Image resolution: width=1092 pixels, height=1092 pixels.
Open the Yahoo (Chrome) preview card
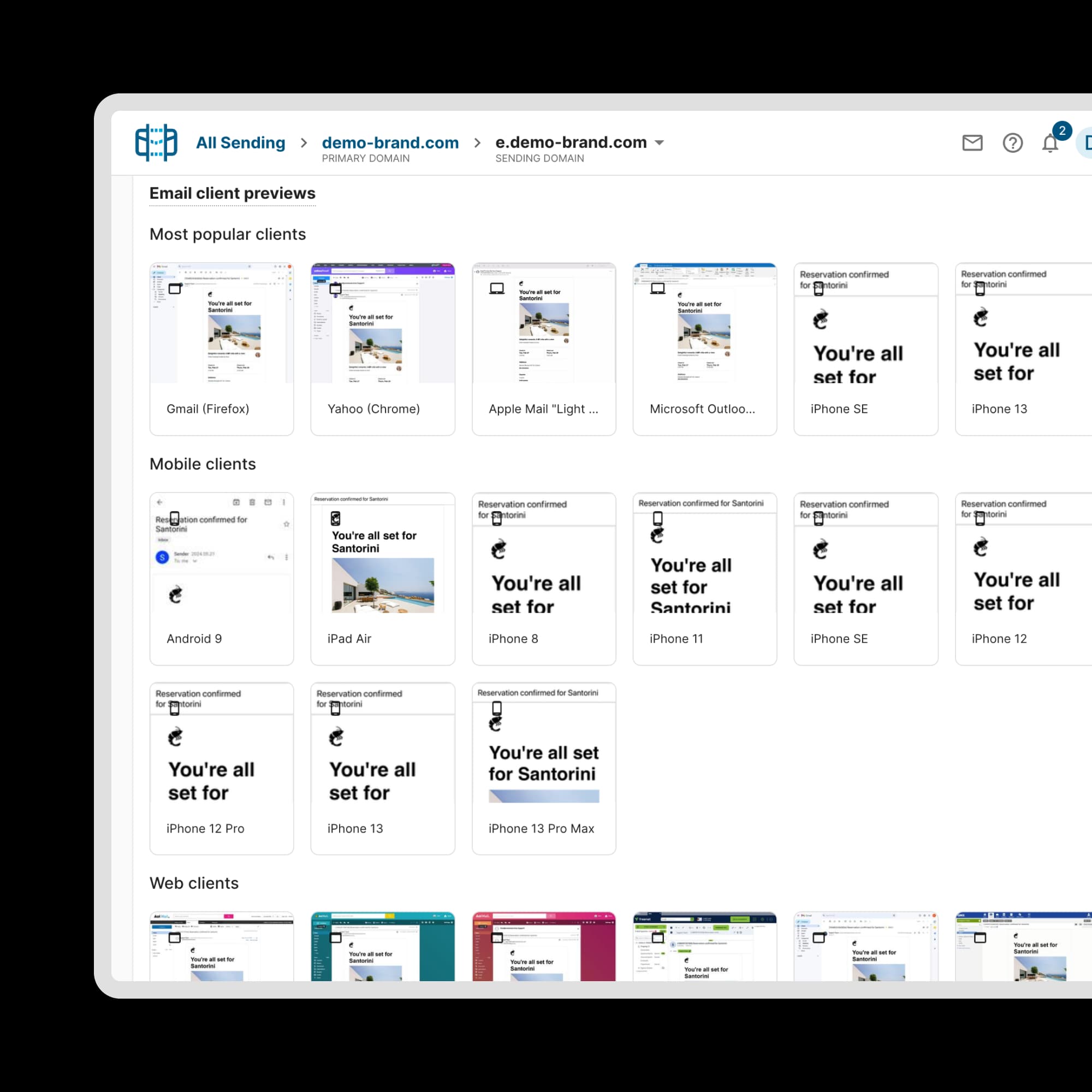383,349
